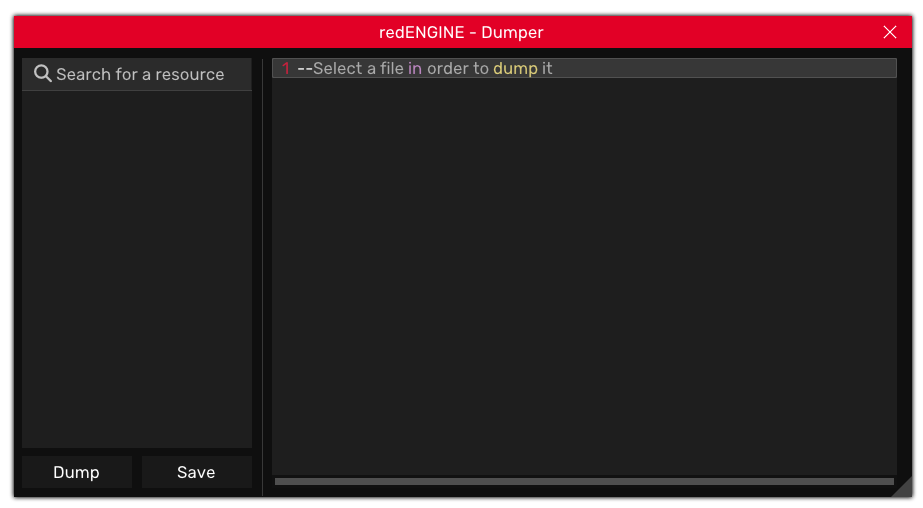Image resolution: width=923 pixels, height=508 pixels.
Task: Select line number 1 in editor gutter
Action: [285, 69]
